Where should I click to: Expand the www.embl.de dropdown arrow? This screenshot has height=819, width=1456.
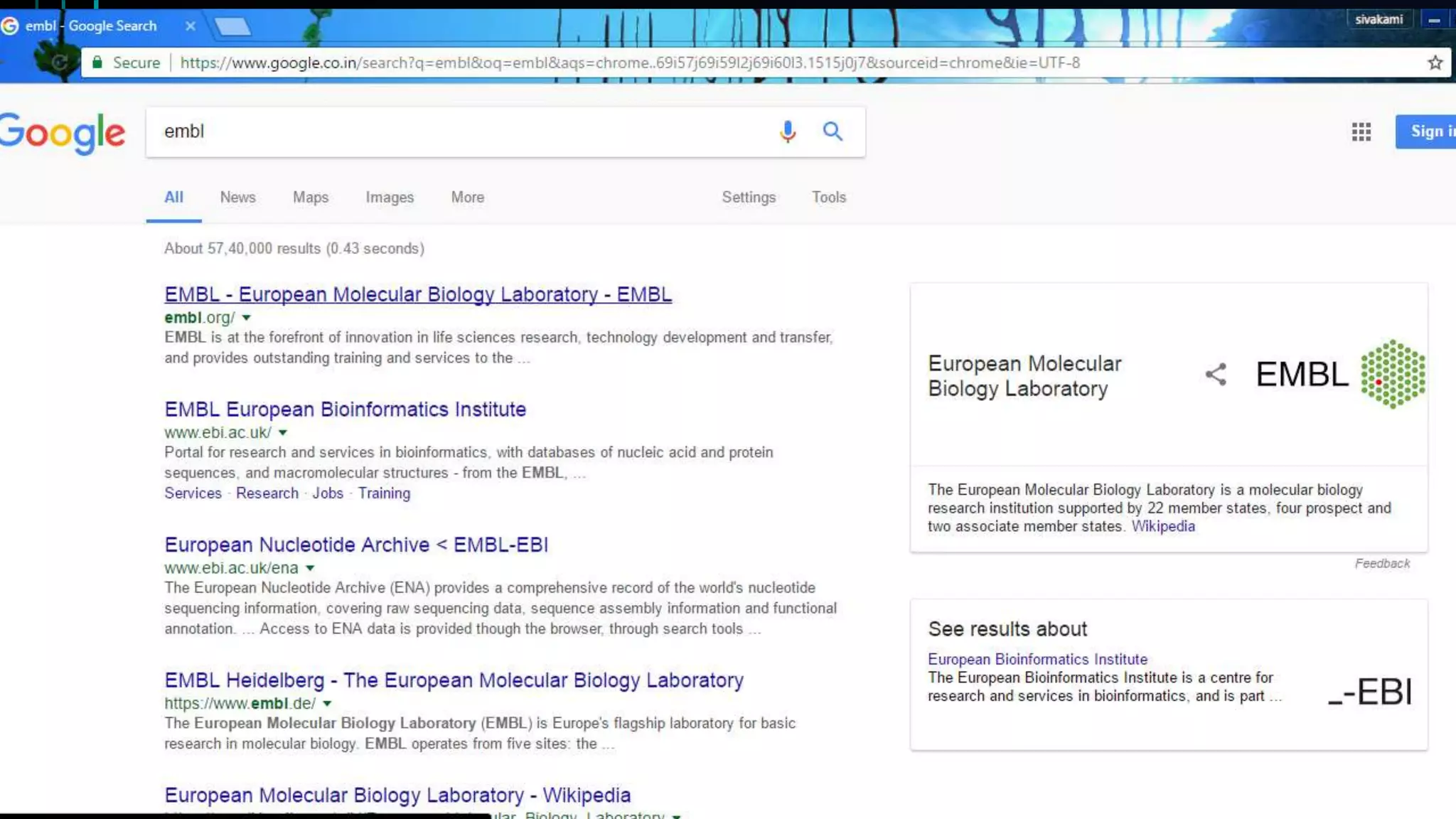pos(327,704)
